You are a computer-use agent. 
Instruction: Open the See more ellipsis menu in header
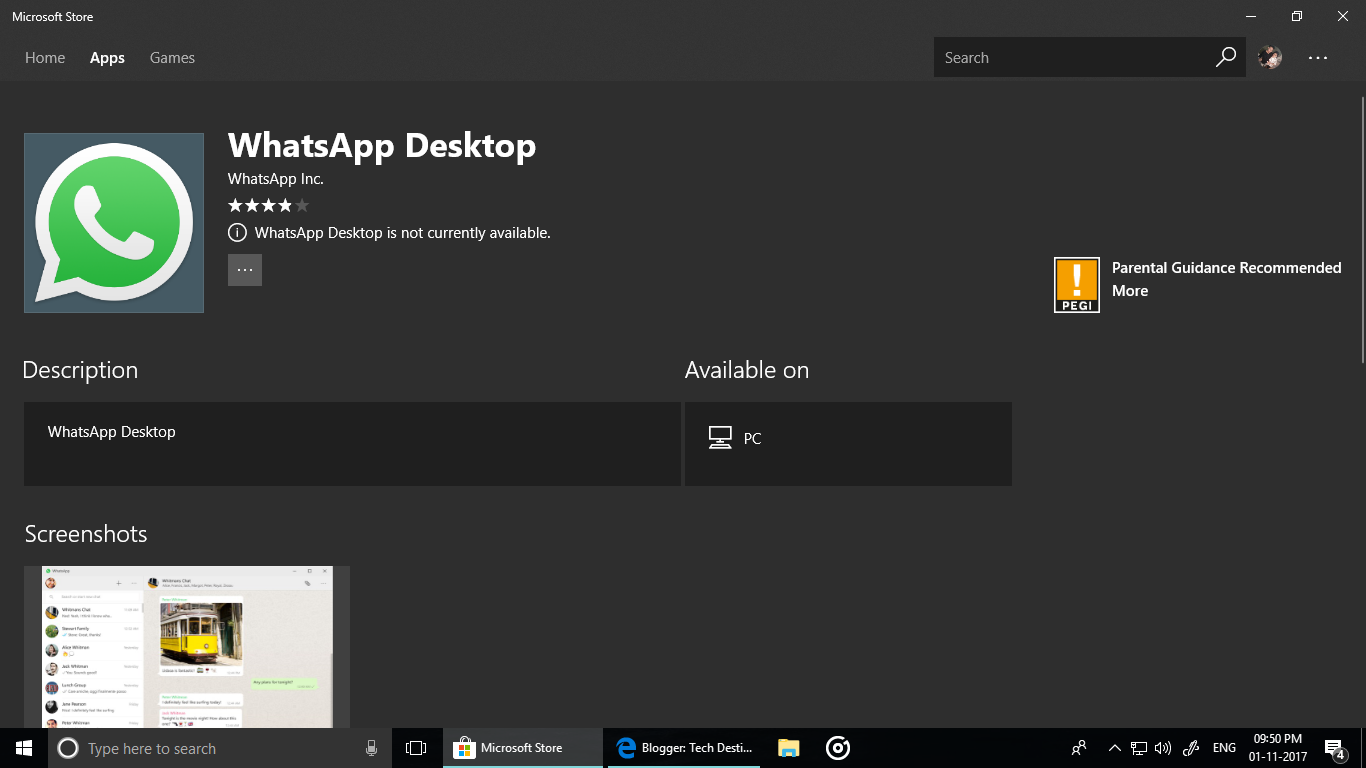[x=1318, y=58]
